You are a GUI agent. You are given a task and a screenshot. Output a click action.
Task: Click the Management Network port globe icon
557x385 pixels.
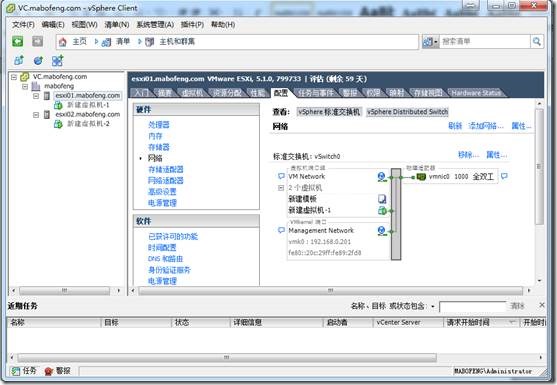(x=382, y=231)
